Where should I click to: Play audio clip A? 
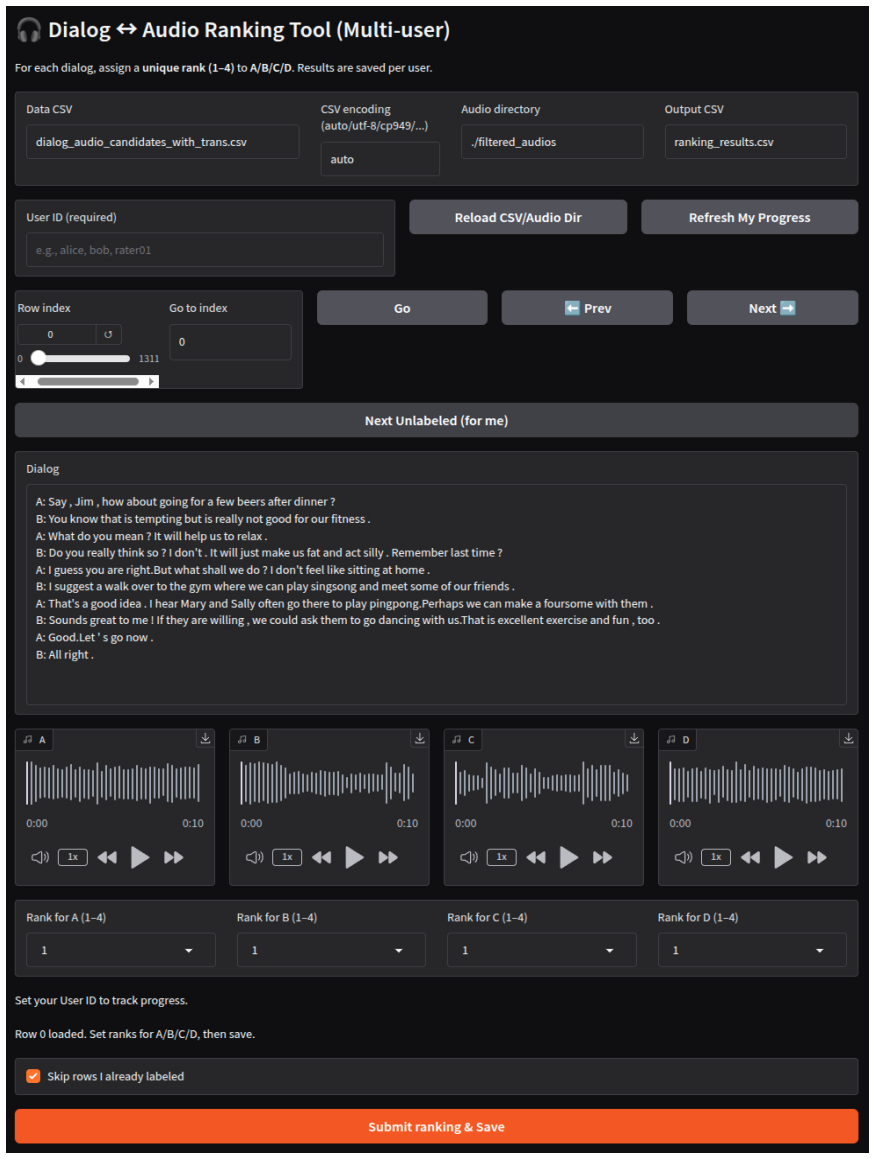tap(140, 857)
